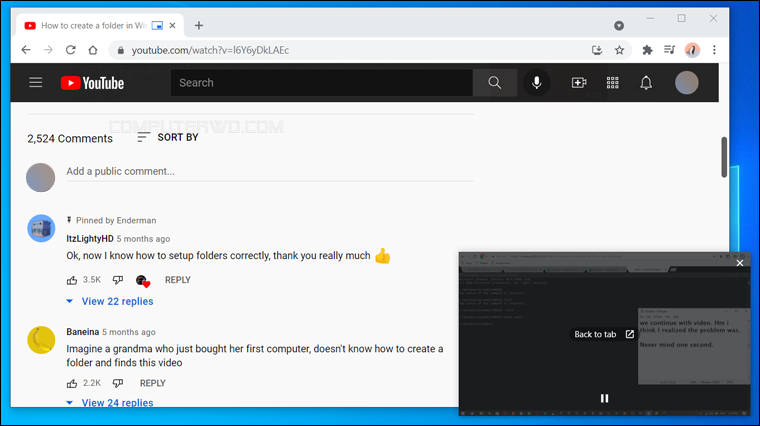Pause the picture-in-picture video
Screen dimensions: 760x426
pyautogui.click(x=604, y=398)
